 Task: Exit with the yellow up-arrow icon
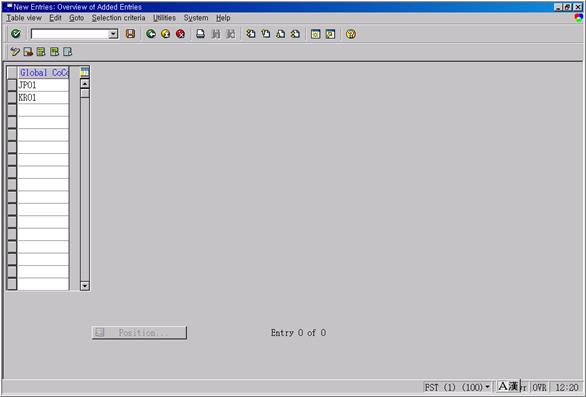(166, 34)
